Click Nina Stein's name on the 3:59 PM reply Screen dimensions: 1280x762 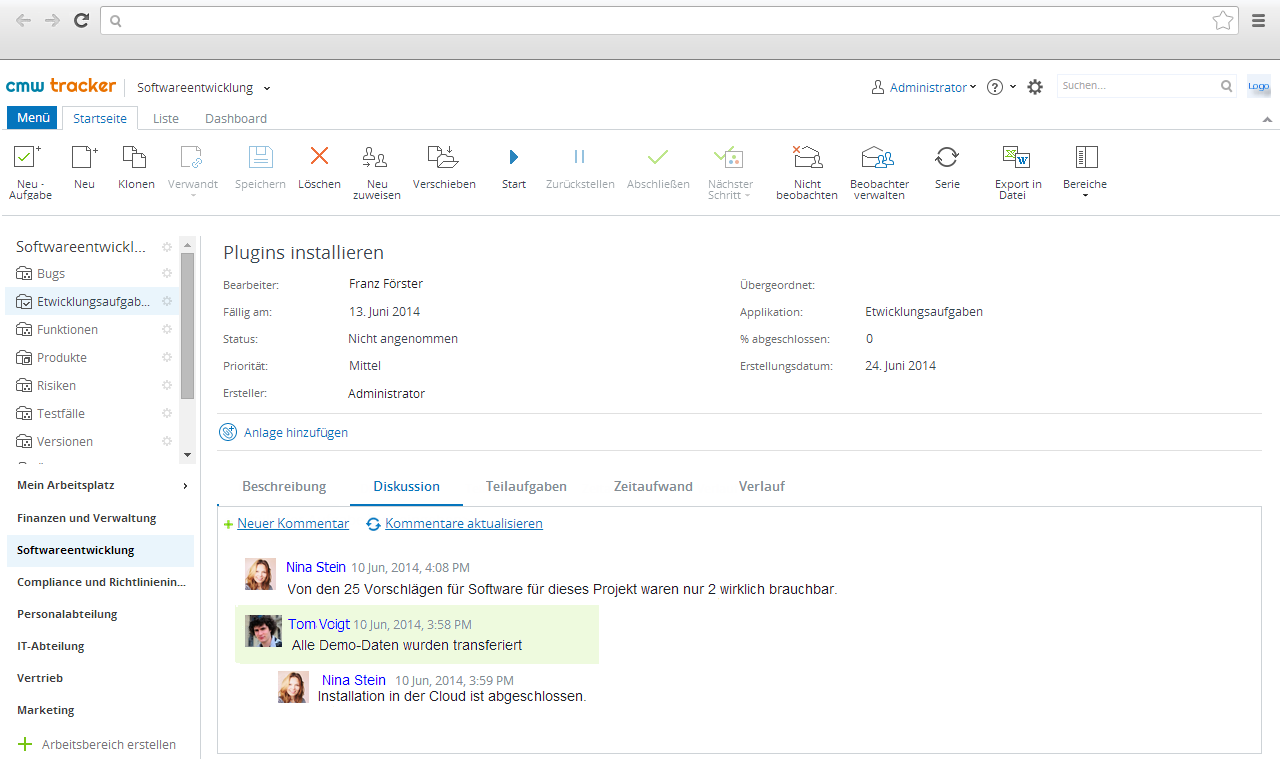coord(354,680)
